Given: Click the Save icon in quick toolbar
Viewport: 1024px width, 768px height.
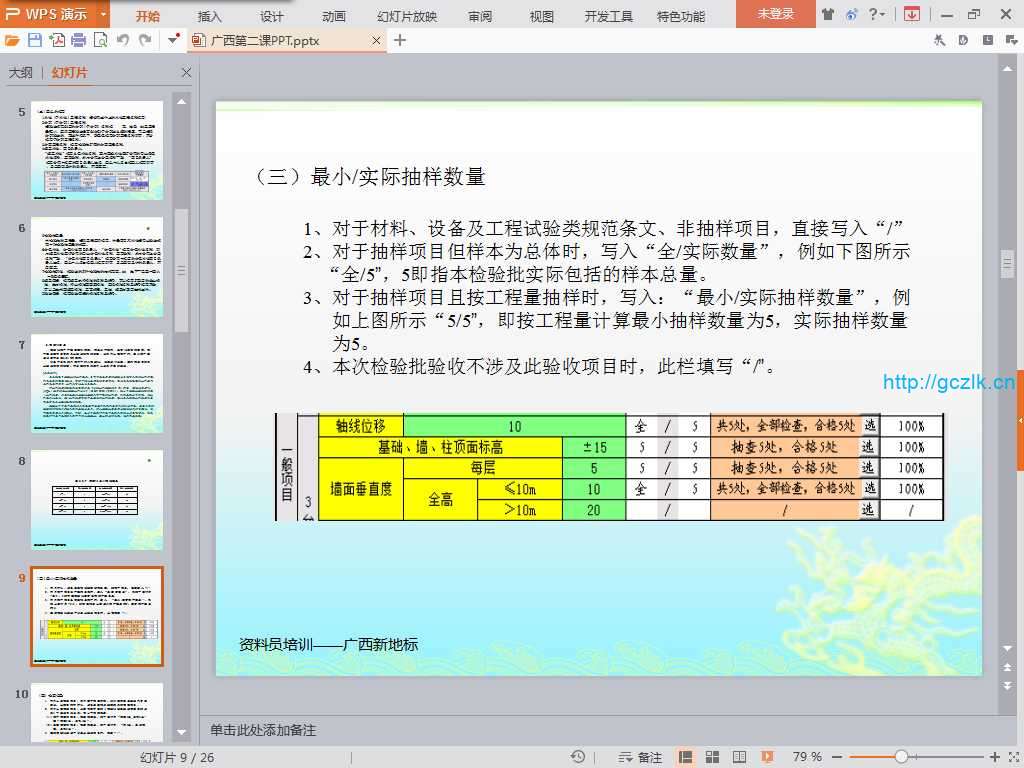Looking at the screenshot, I should [35, 40].
